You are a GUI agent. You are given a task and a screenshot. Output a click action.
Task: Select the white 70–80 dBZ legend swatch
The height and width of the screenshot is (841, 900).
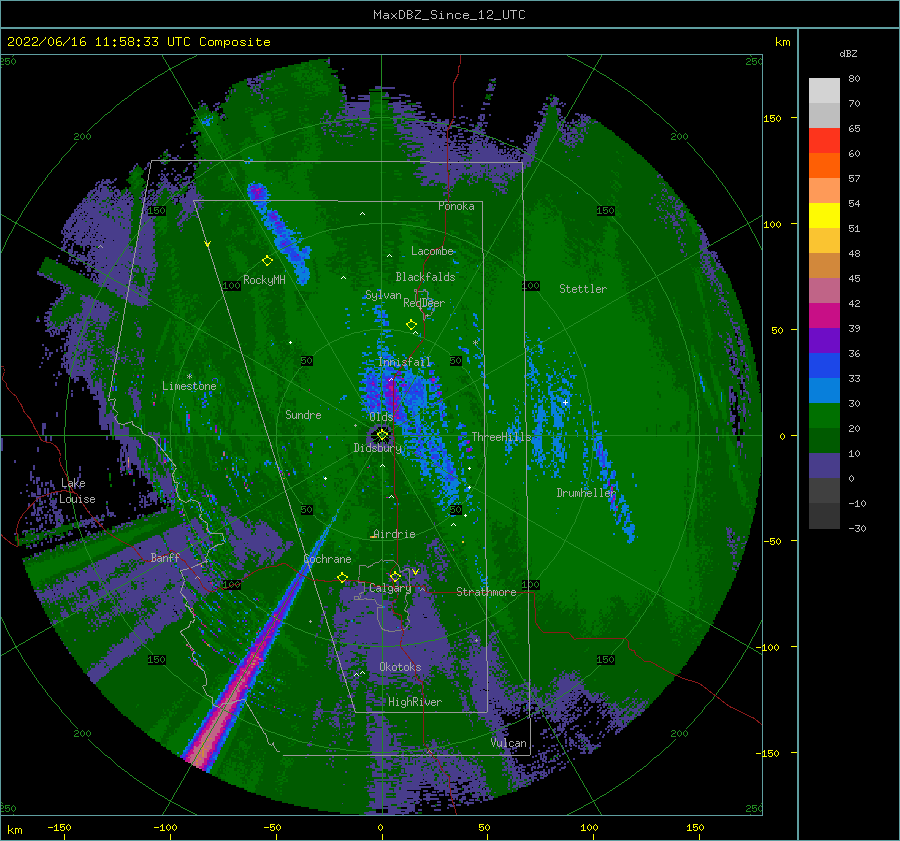point(824,91)
